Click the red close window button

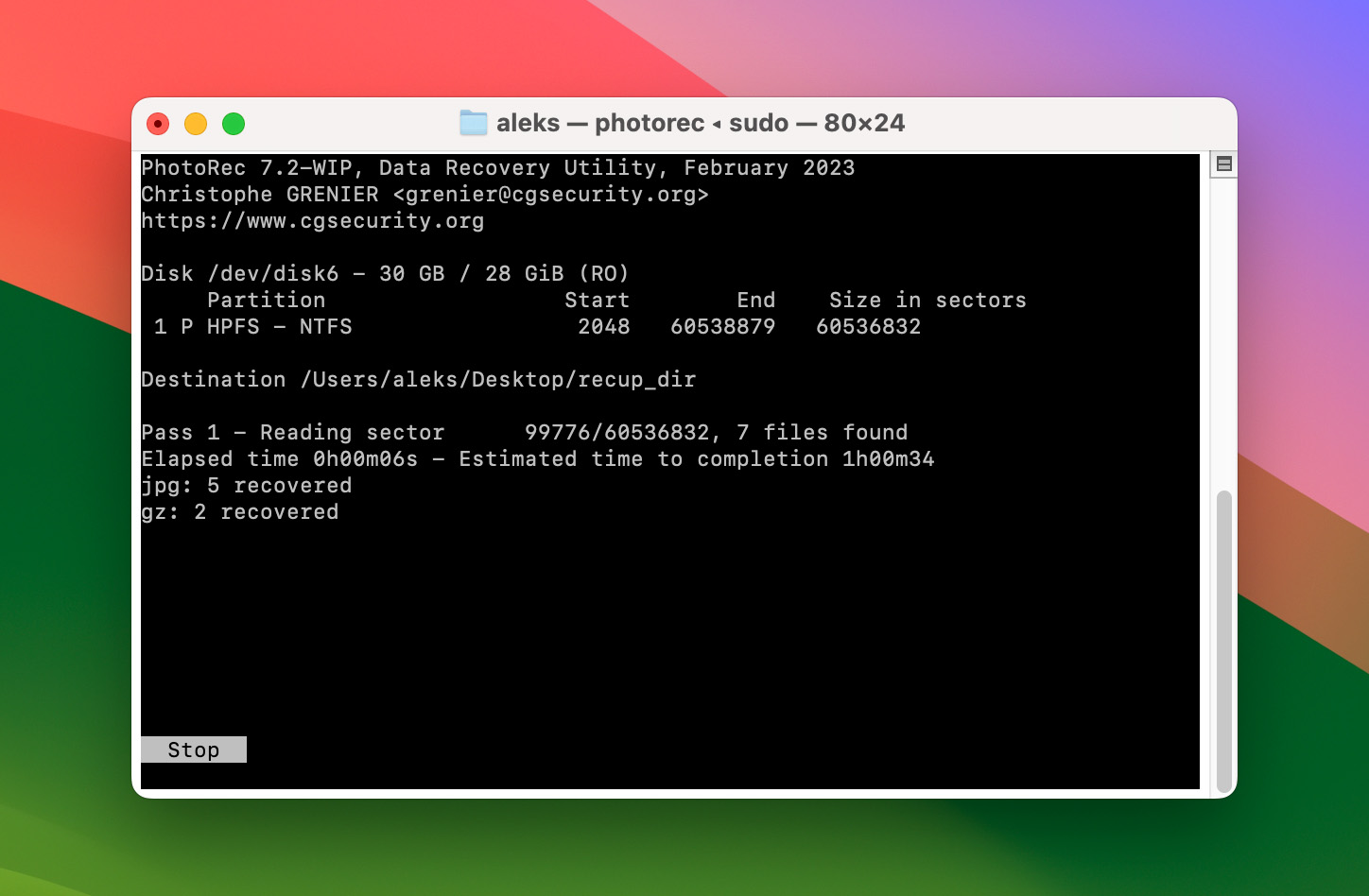(x=158, y=124)
